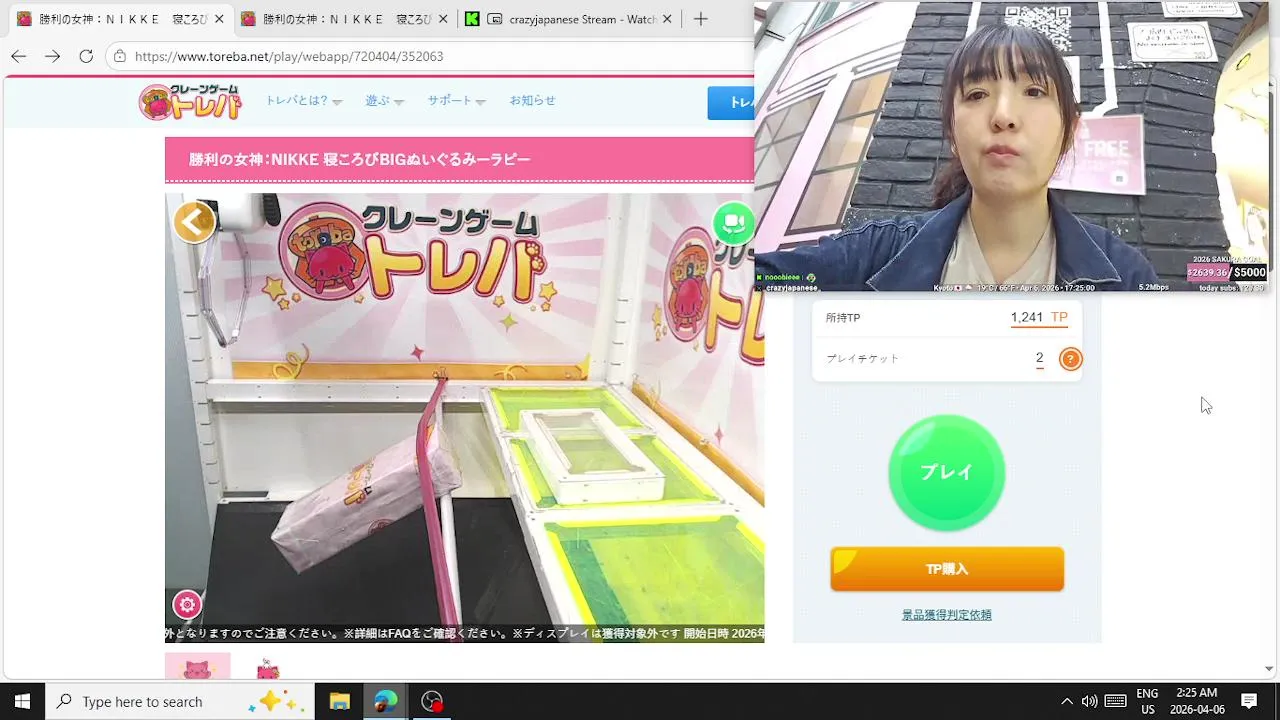1280x720 pixels.
Task: Reload the current page
Action: tap(86, 56)
